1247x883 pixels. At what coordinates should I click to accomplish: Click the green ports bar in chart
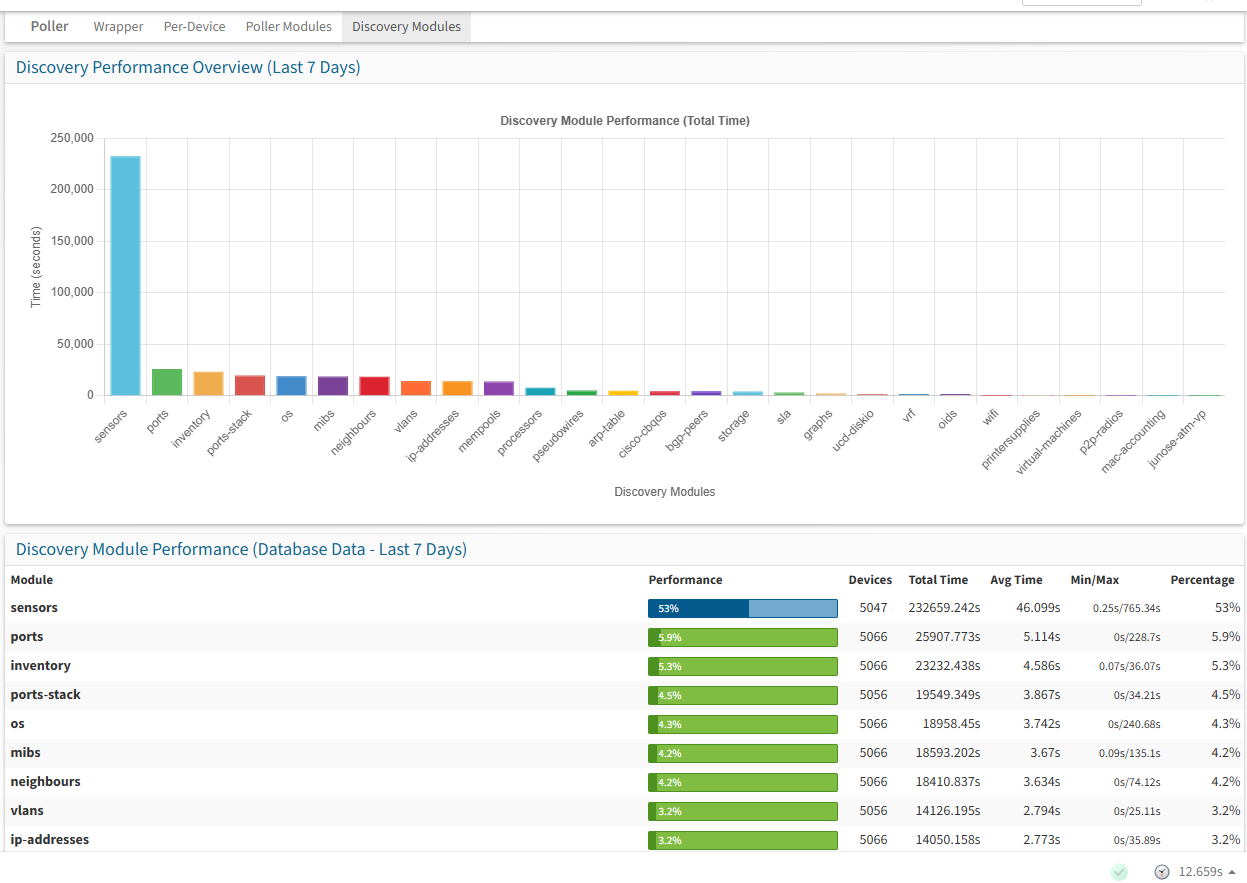[167, 382]
